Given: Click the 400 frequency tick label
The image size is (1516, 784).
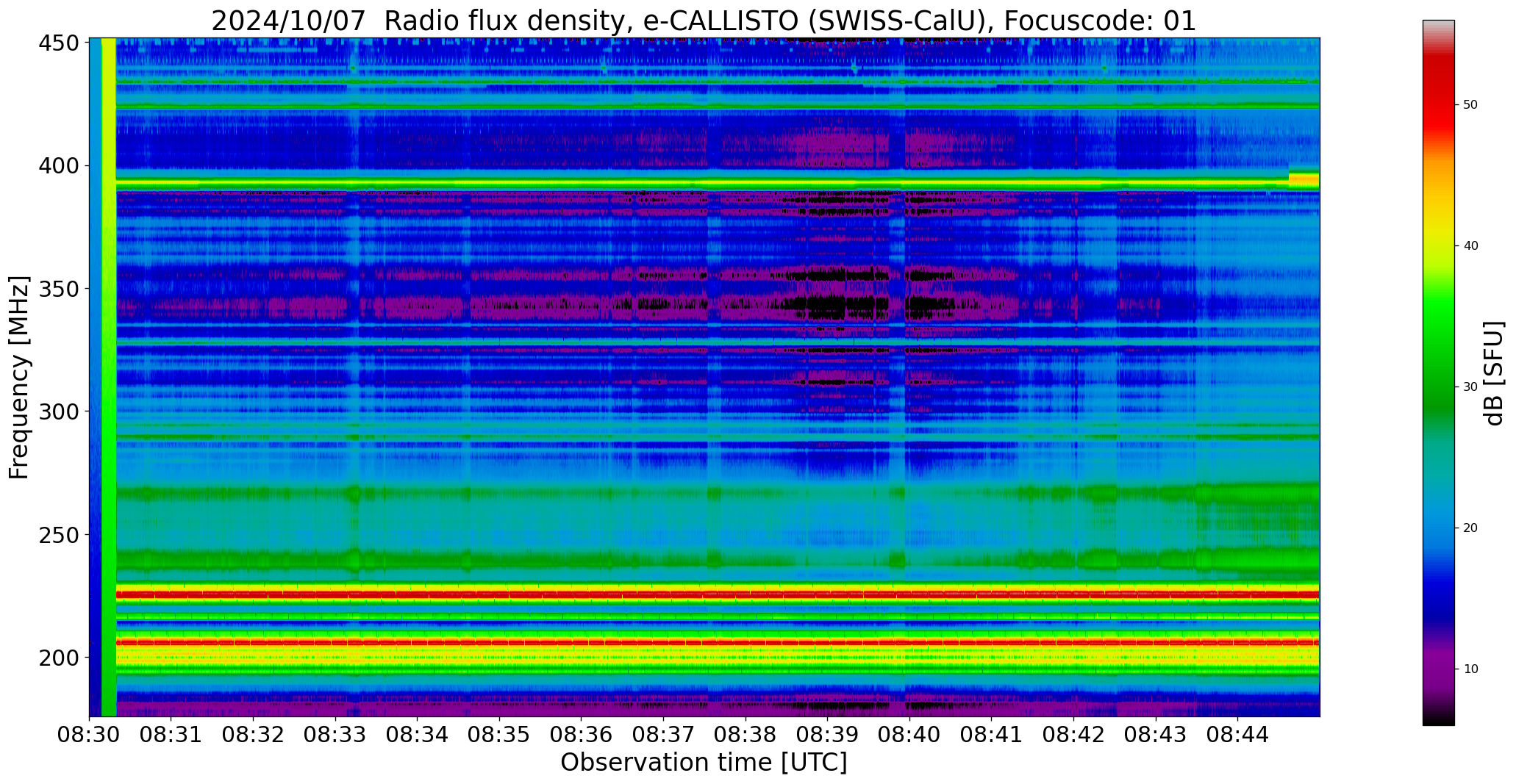Looking at the screenshot, I should pos(59,166).
